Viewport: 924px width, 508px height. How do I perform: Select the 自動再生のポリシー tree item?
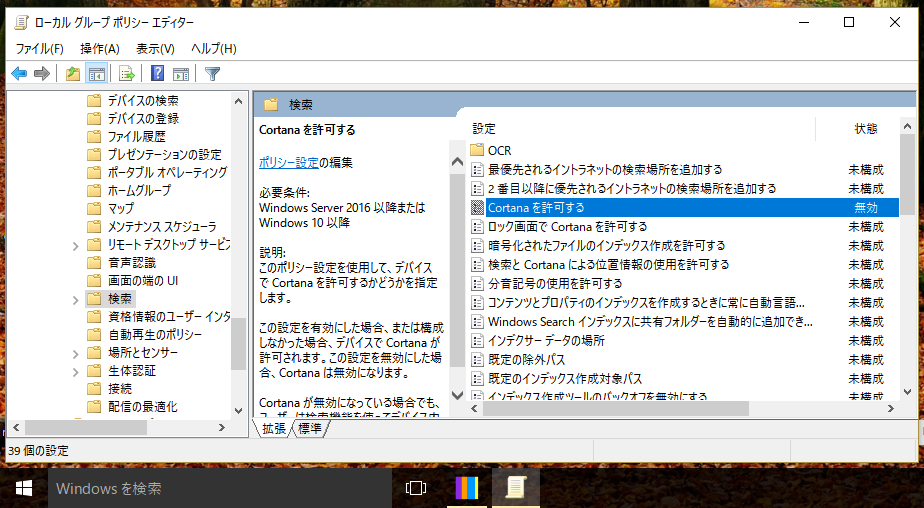pos(155,335)
